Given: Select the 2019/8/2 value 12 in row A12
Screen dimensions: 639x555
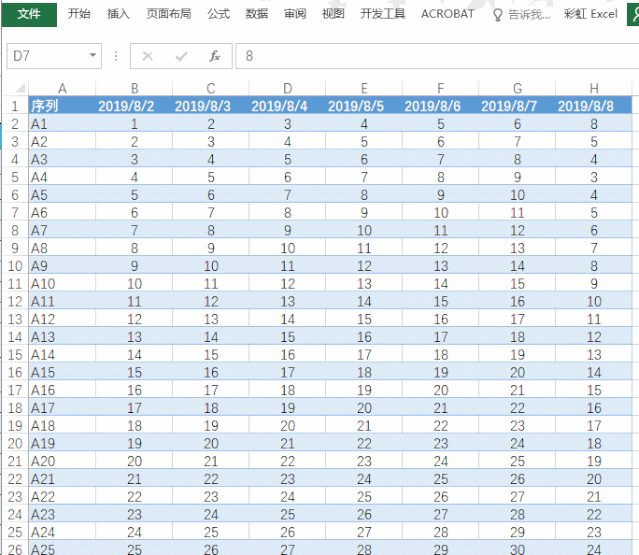Looking at the screenshot, I should coord(134,319).
